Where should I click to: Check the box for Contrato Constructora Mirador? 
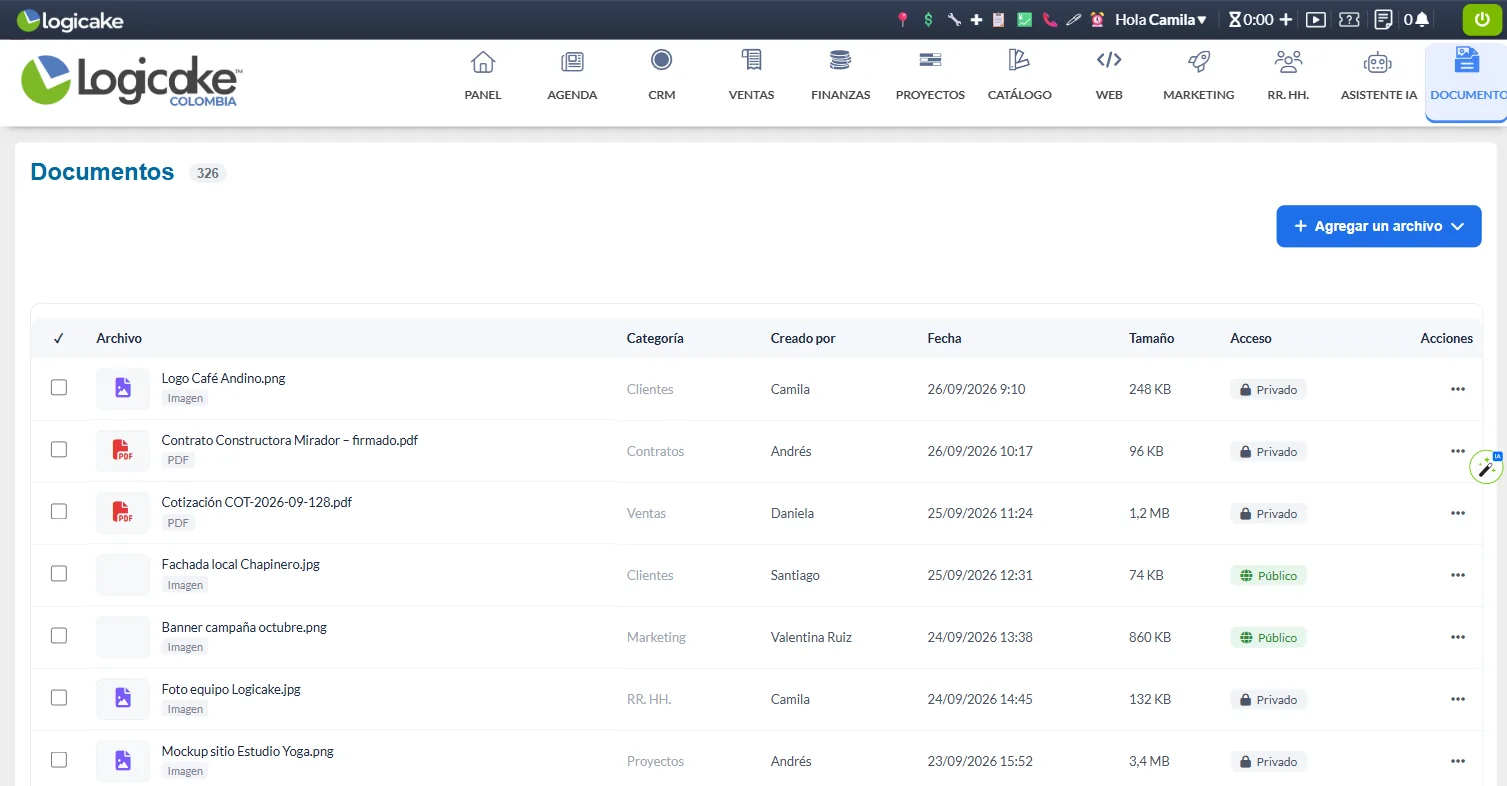tap(59, 449)
